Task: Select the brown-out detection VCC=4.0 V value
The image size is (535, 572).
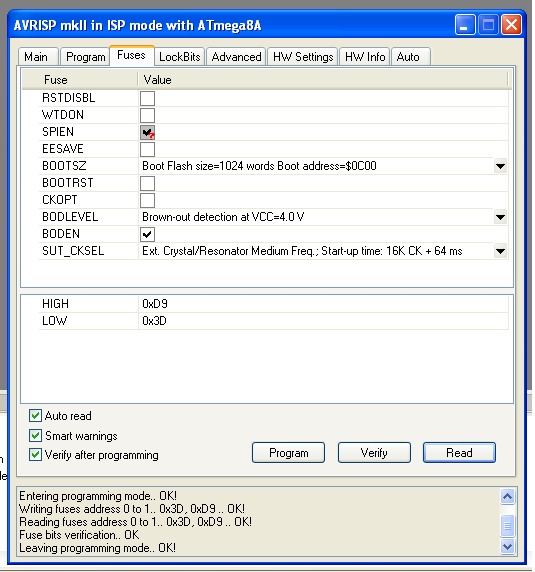Action: 223,217
